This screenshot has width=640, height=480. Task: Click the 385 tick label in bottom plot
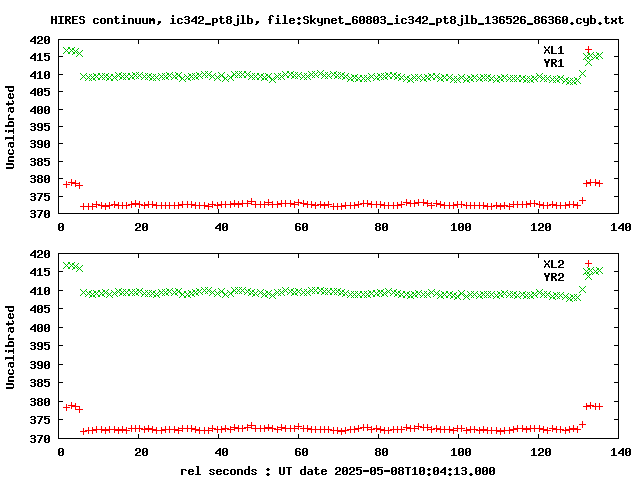tap(40, 383)
